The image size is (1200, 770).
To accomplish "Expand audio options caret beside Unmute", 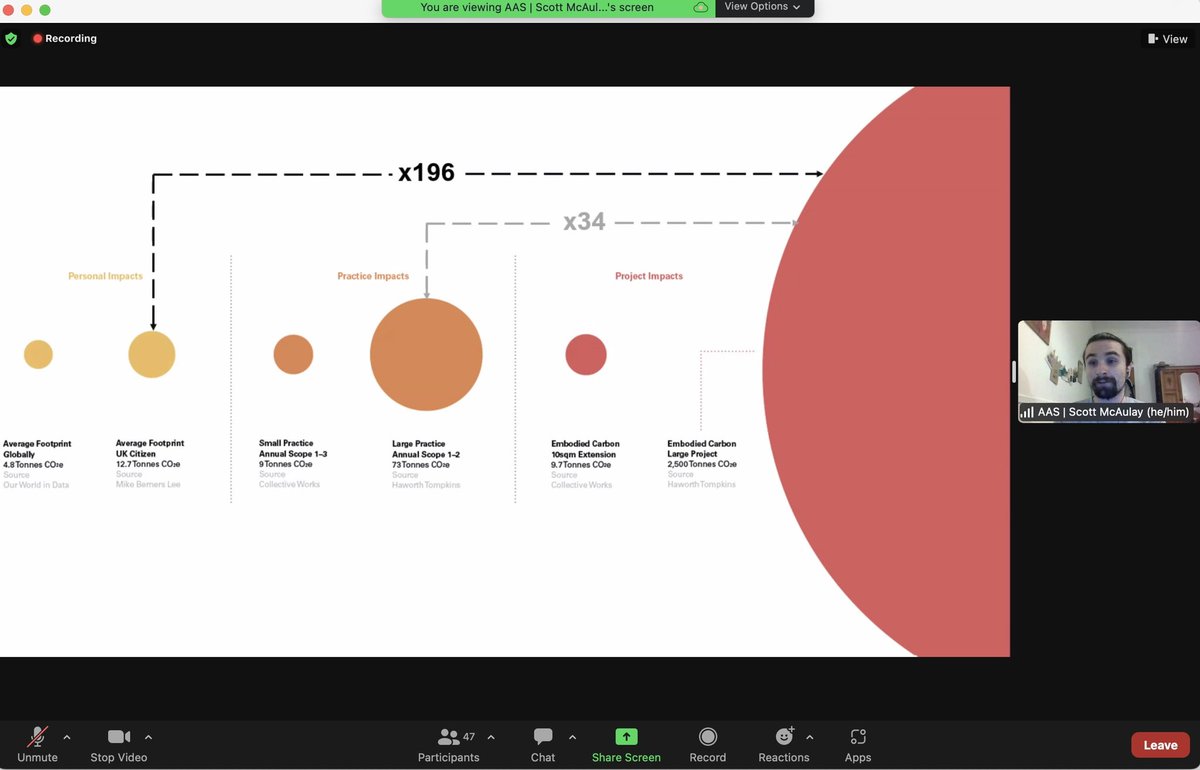I will (x=67, y=738).
